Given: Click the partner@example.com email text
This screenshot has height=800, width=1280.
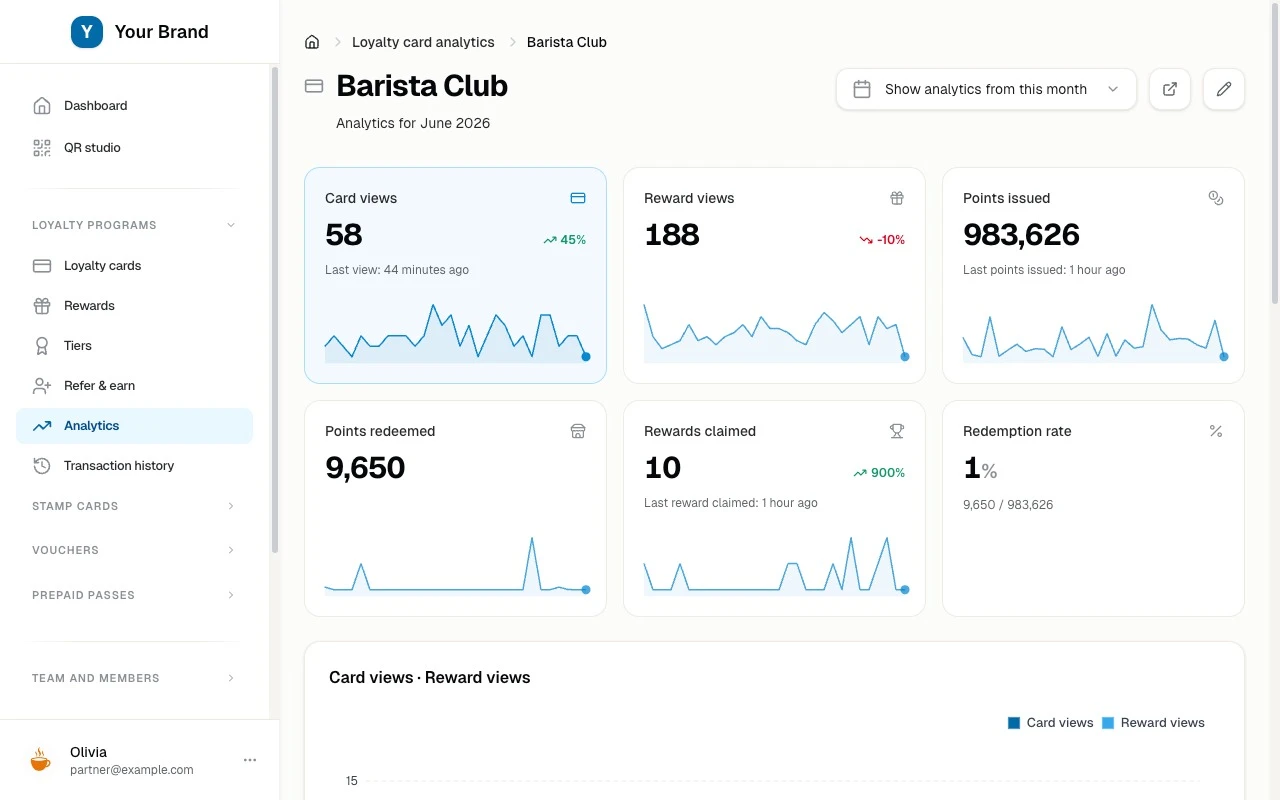Looking at the screenshot, I should point(132,770).
